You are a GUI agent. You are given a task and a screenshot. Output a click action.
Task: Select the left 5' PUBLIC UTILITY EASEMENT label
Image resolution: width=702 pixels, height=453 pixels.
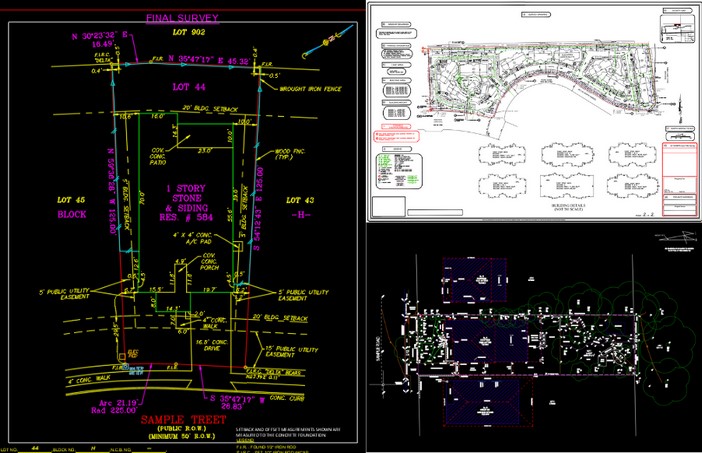[x=64, y=294]
